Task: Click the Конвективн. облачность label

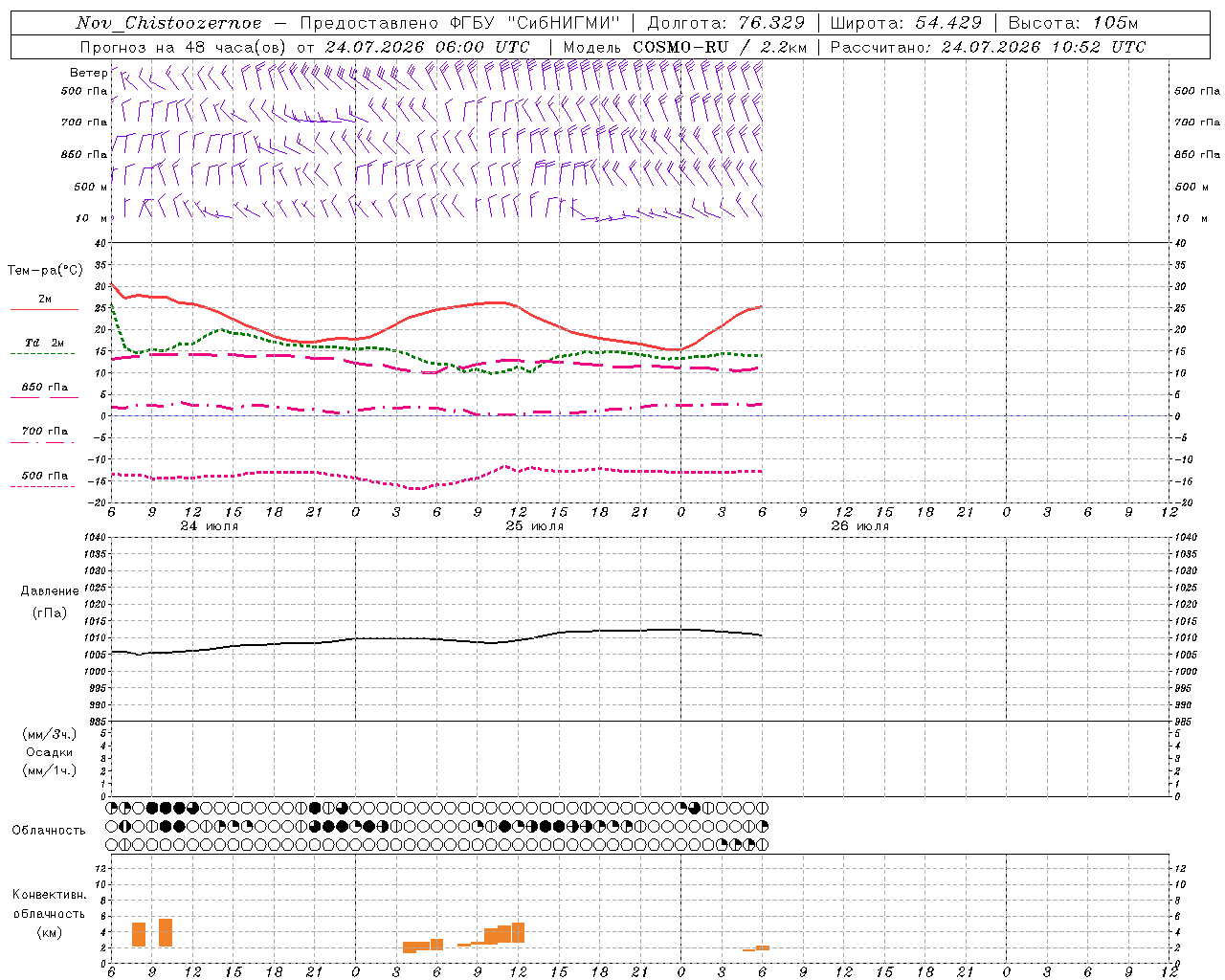Action: pos(49,913)
